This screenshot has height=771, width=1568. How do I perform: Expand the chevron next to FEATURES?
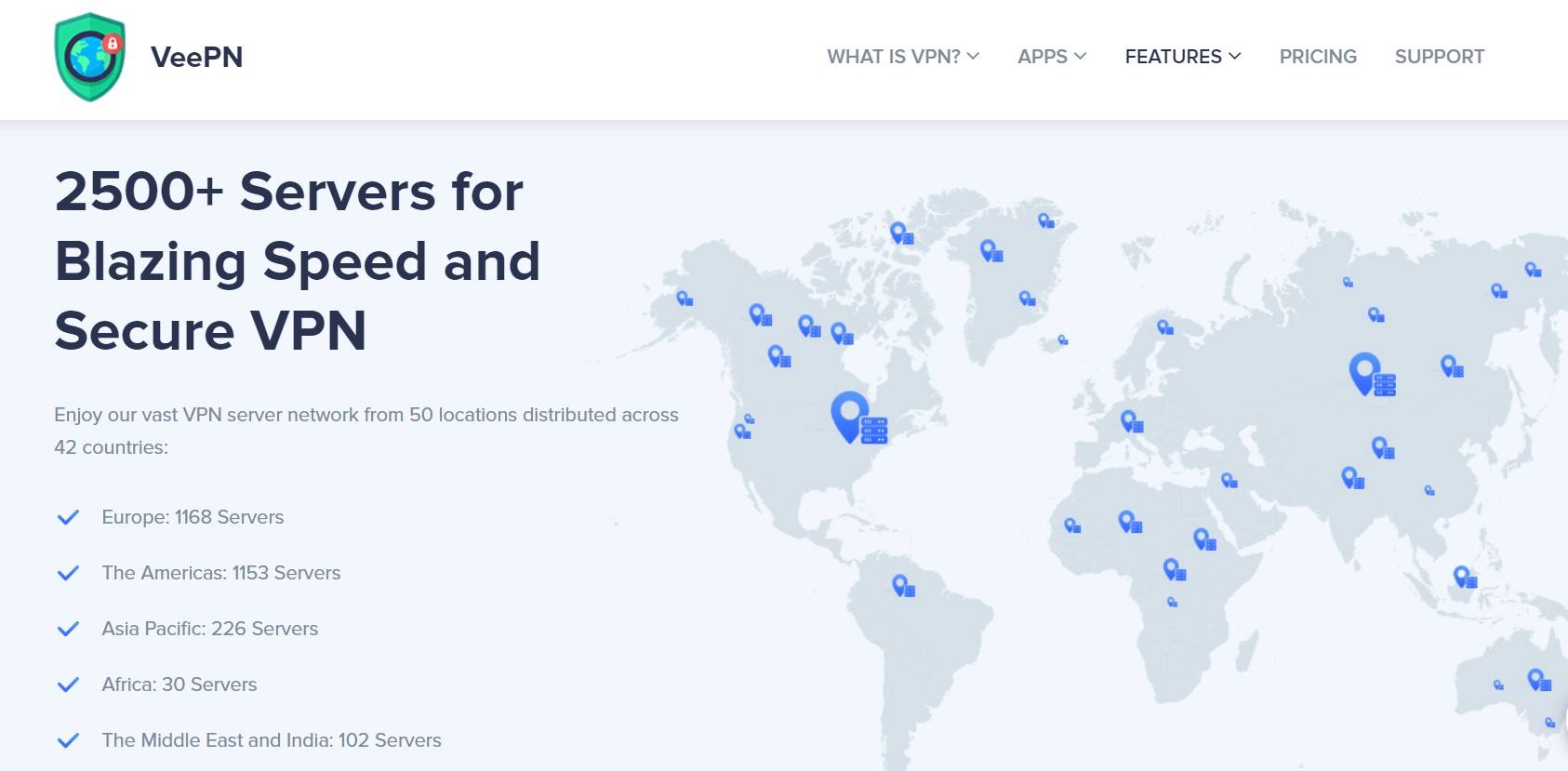coord(1235,57)
